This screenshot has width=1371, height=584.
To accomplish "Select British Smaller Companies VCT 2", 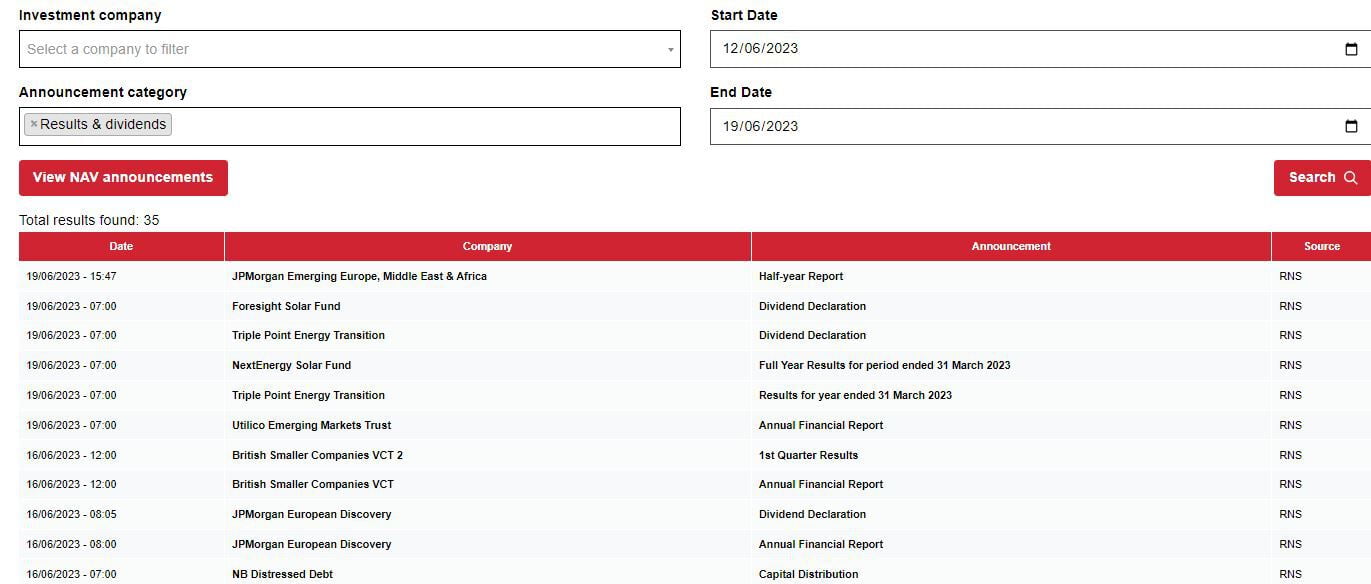I will (317, 455).
